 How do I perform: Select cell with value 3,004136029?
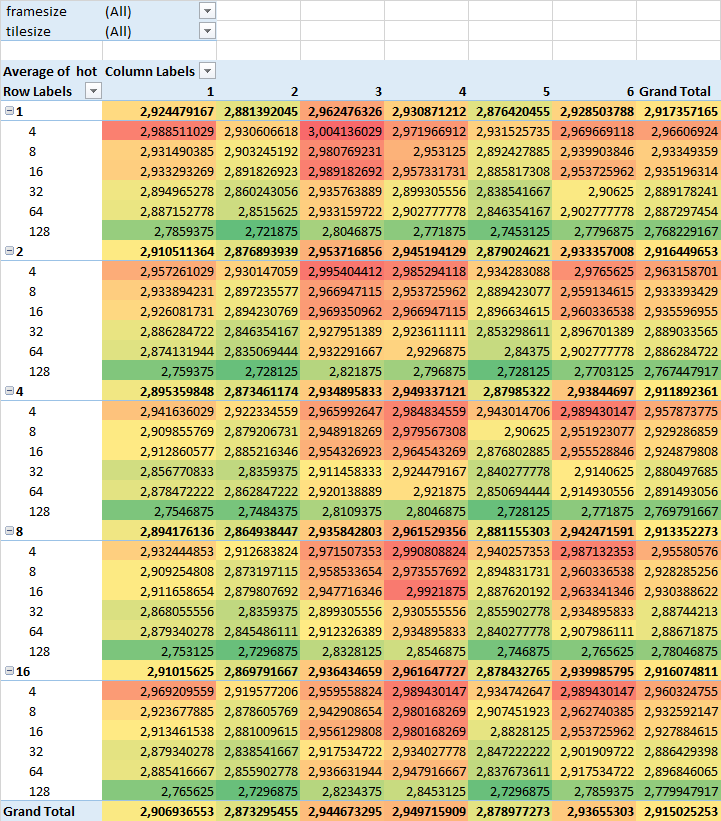pos(342,131)
